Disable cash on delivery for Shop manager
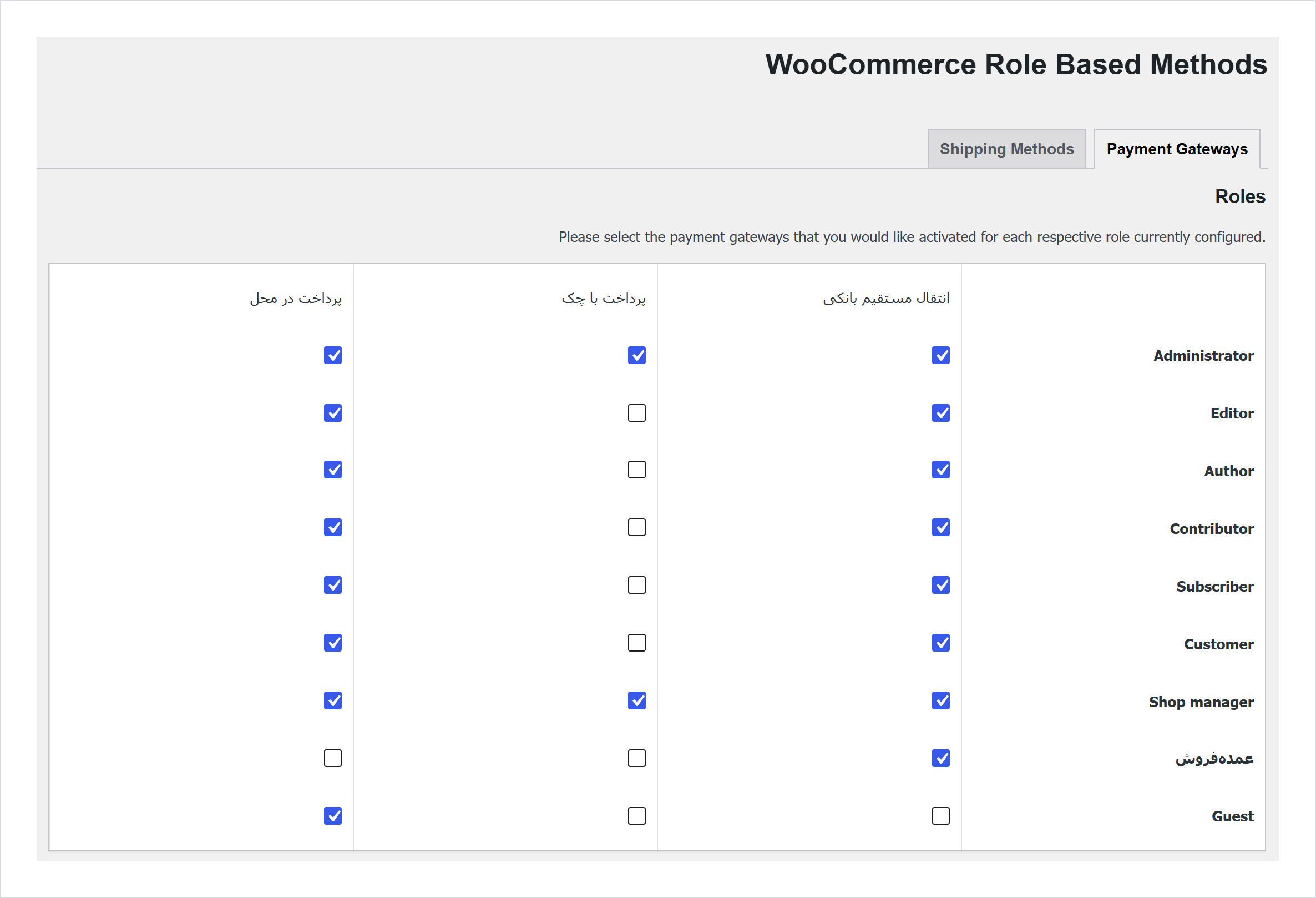Screen dimensions: 1316x898 click(332, 701)
